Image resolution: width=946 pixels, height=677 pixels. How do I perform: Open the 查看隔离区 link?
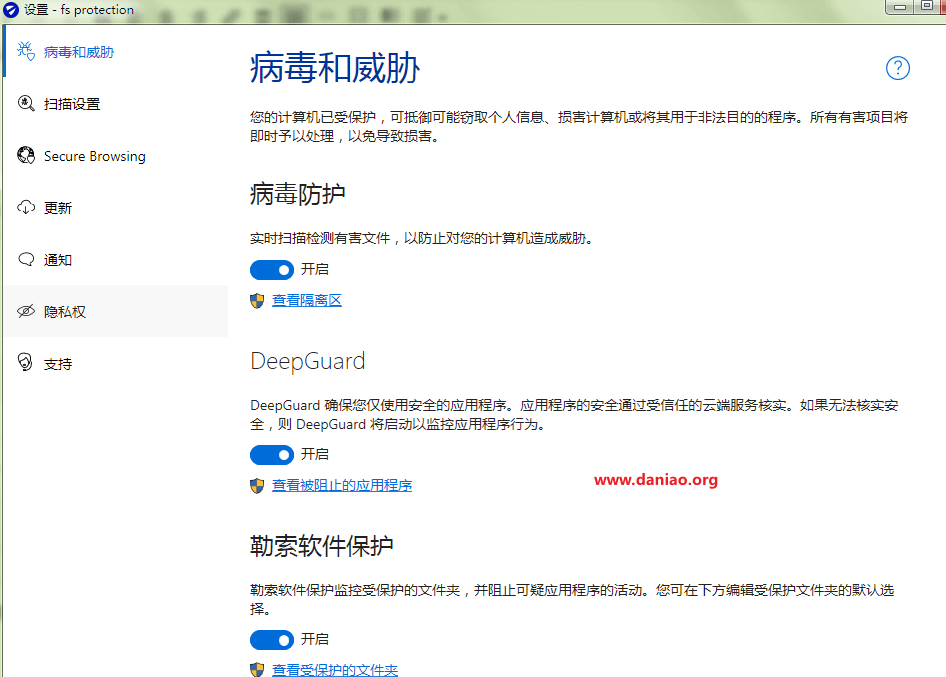point(306,300)
